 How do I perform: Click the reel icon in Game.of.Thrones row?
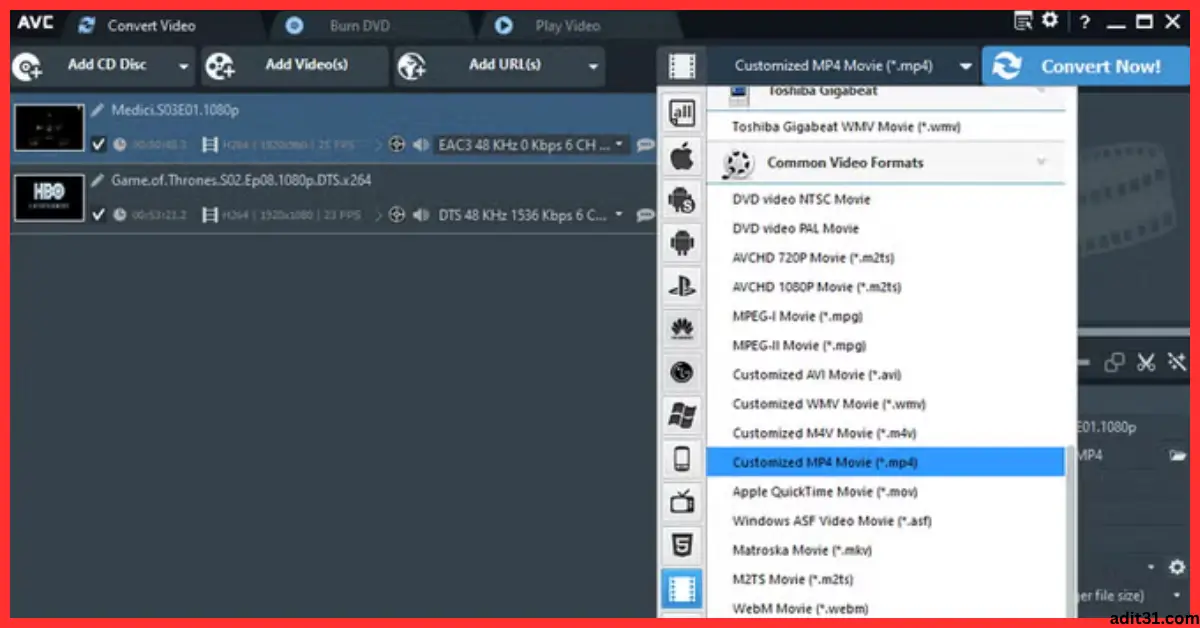click(x=397, y=214)
